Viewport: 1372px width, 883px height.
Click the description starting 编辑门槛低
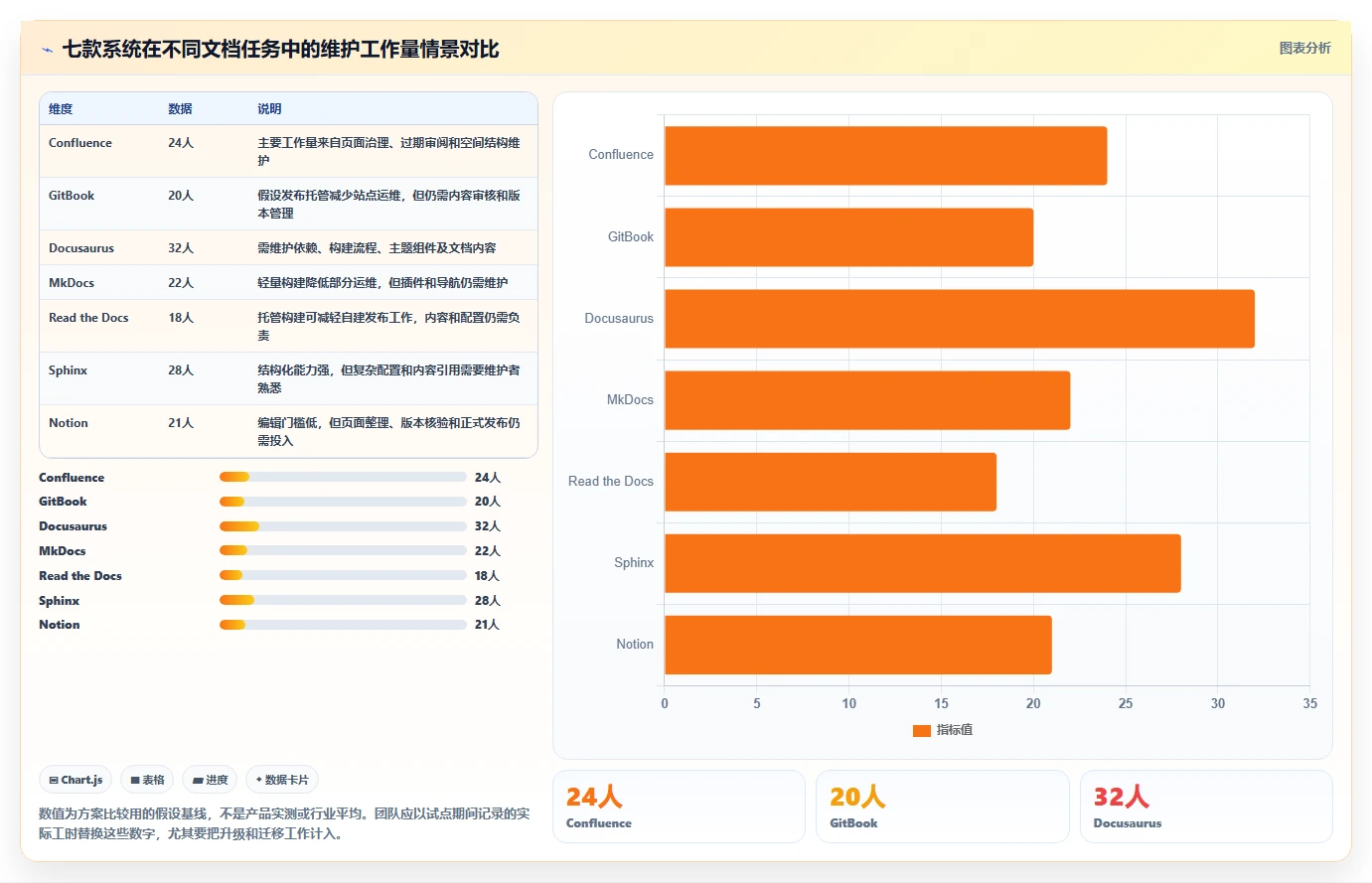point(388,431)
